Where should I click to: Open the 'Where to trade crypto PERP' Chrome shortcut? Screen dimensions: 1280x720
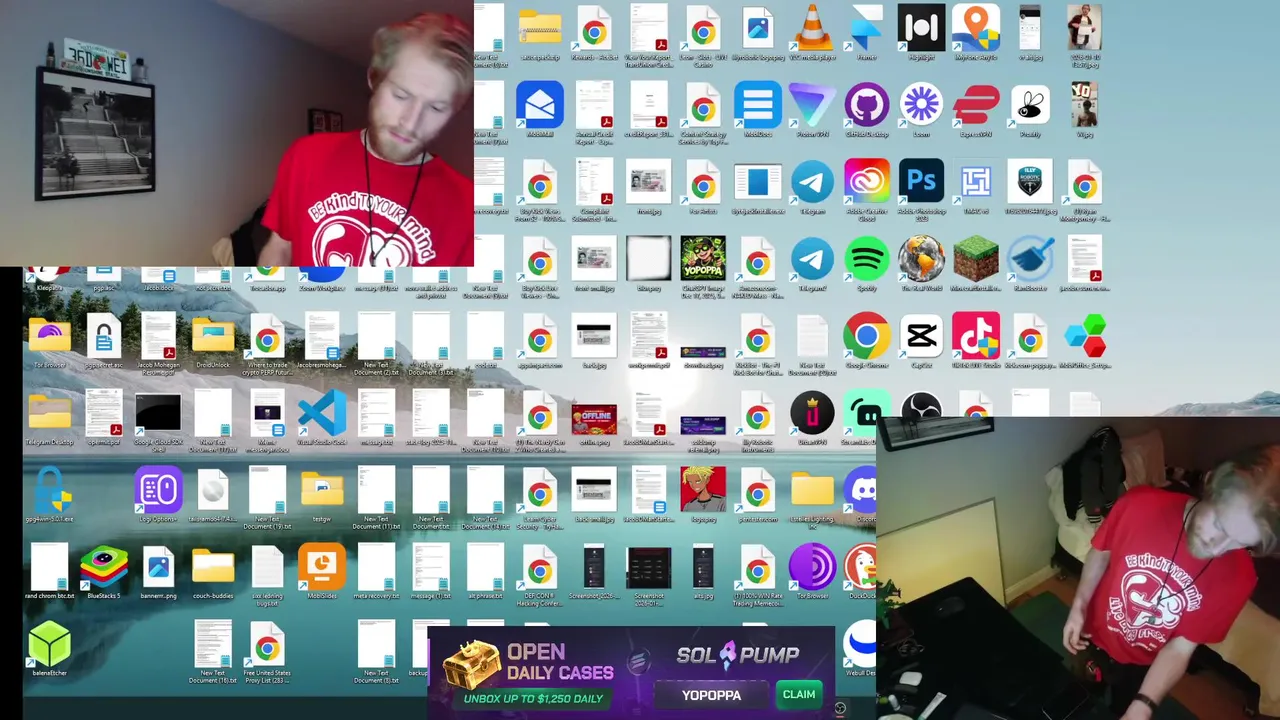[x=267, y=337]
